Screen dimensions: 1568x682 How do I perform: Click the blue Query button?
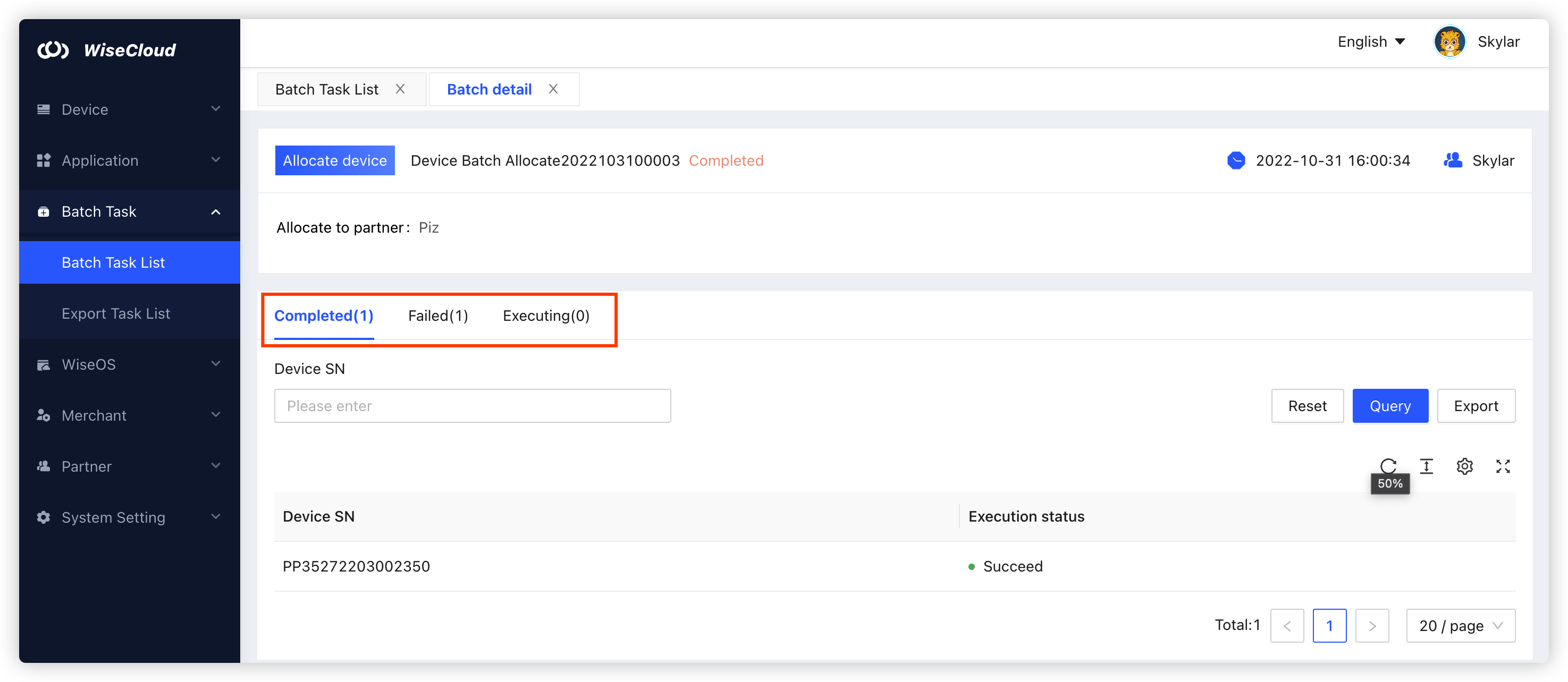[1389, 406]
